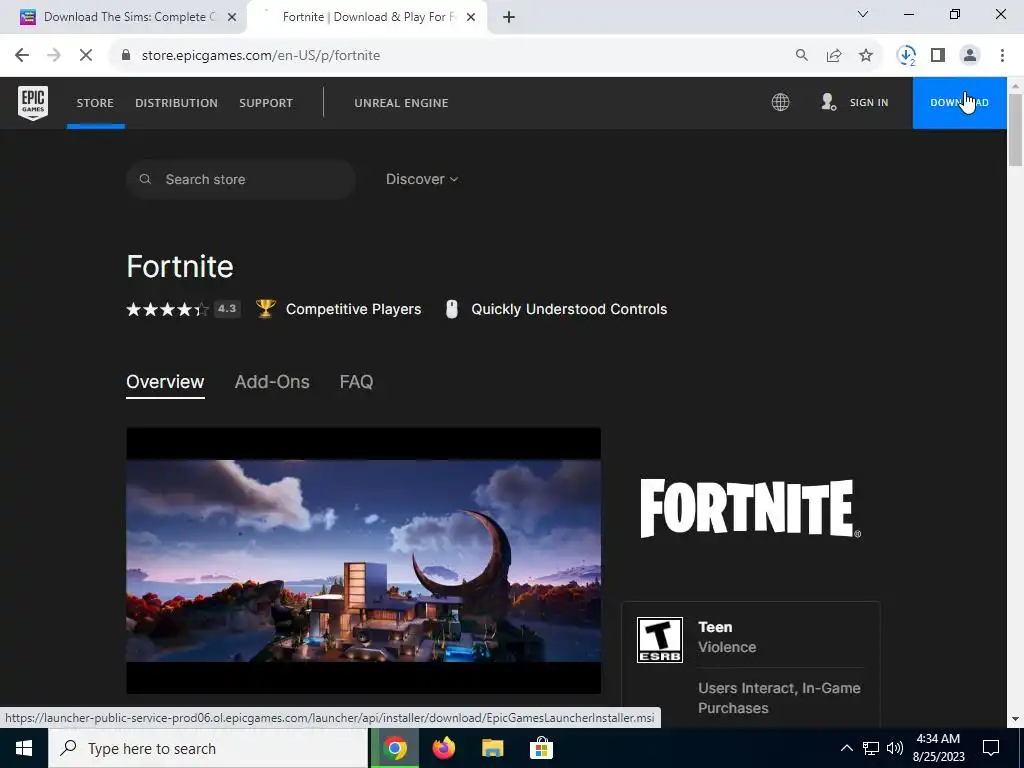The image size is (1024, 768).
Task: Click the ESRB Teen rating badge
Action: (660, 640)
